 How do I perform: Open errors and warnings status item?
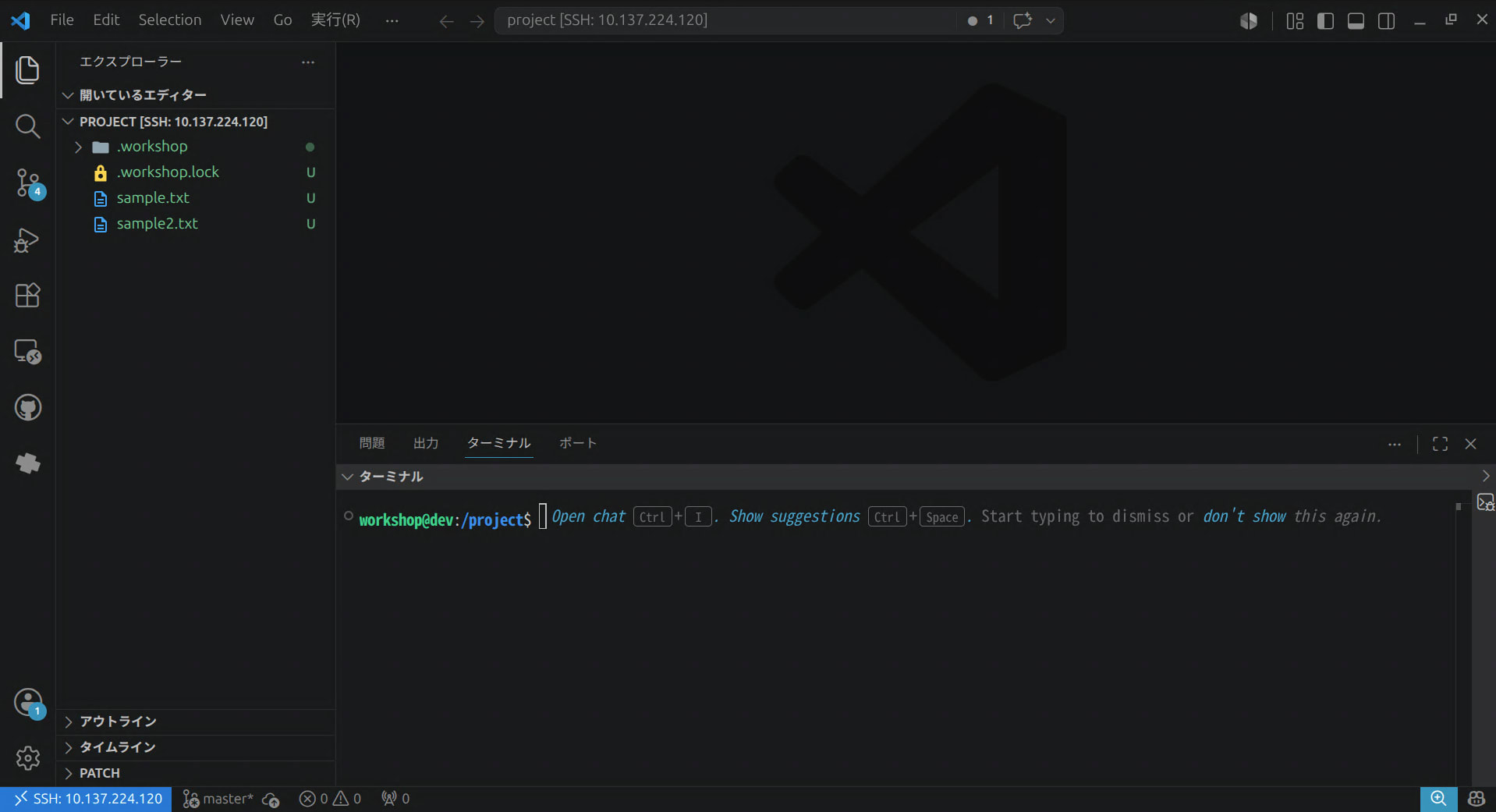click(x=330, y=800)
